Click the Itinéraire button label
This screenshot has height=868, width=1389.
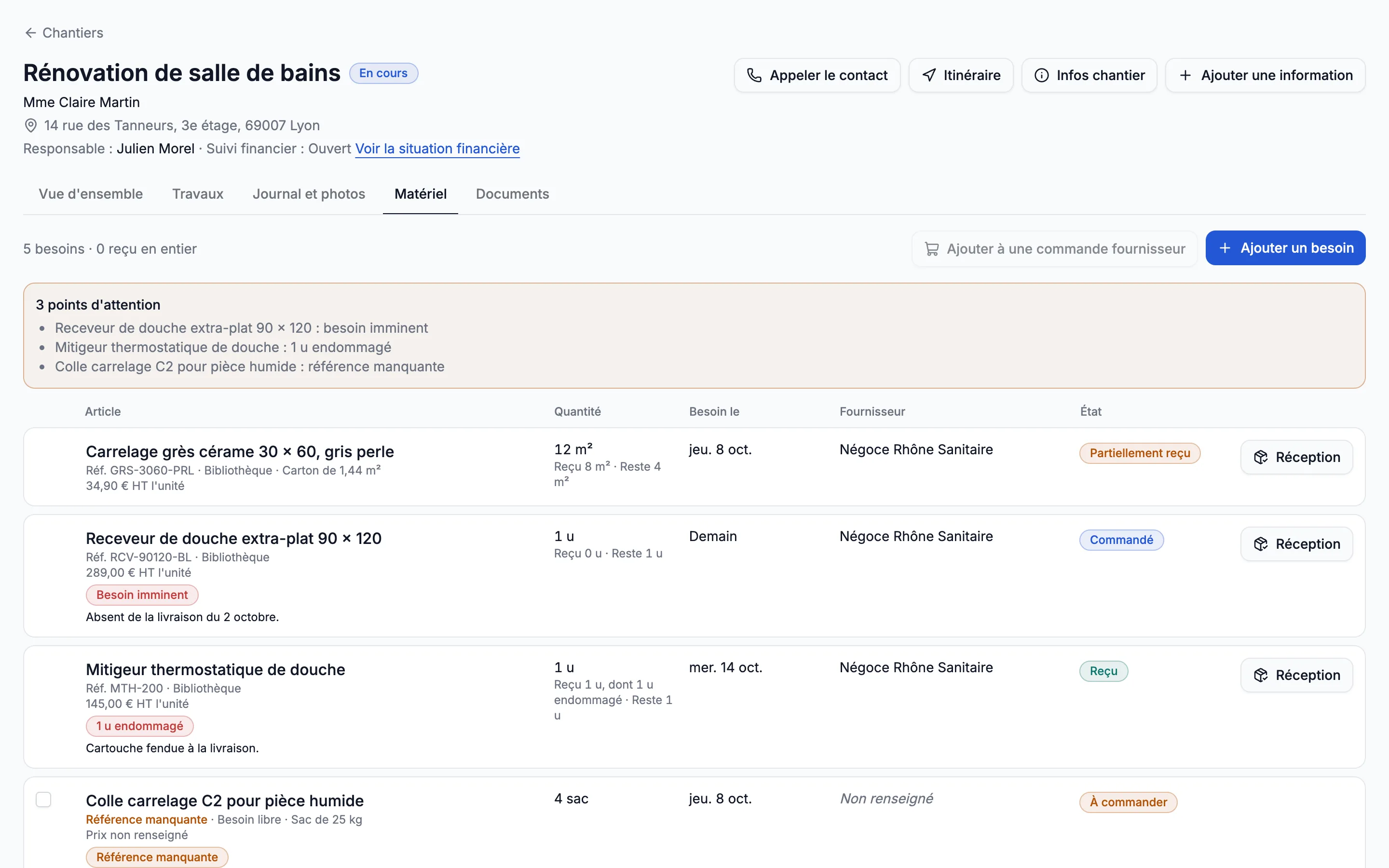coord(972,75)
